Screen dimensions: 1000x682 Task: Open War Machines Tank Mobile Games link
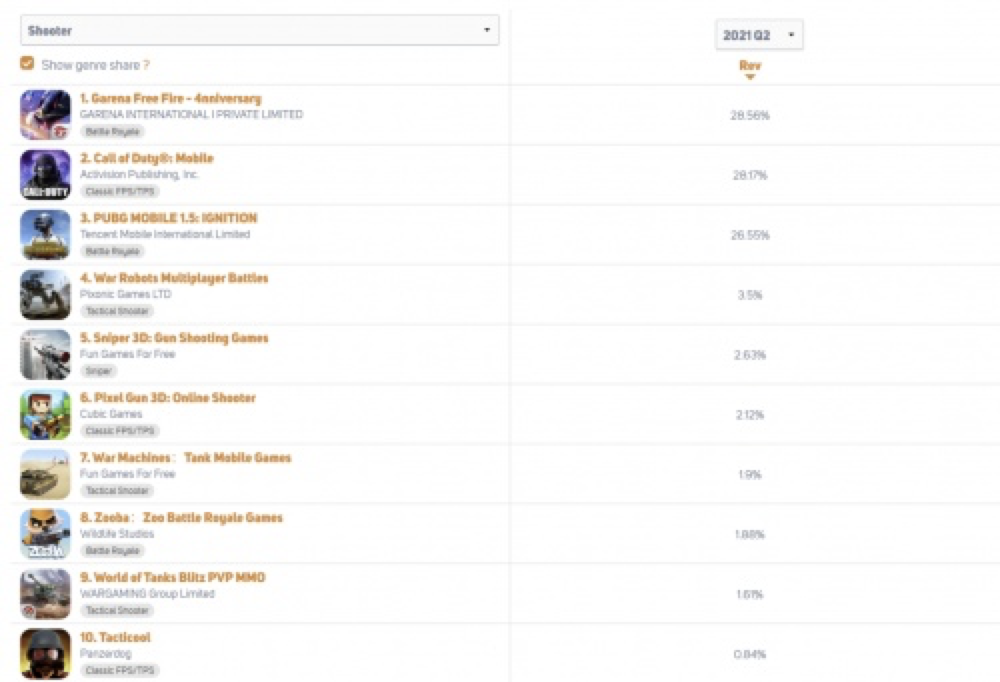pyautogui.click(x=186, y=458)
